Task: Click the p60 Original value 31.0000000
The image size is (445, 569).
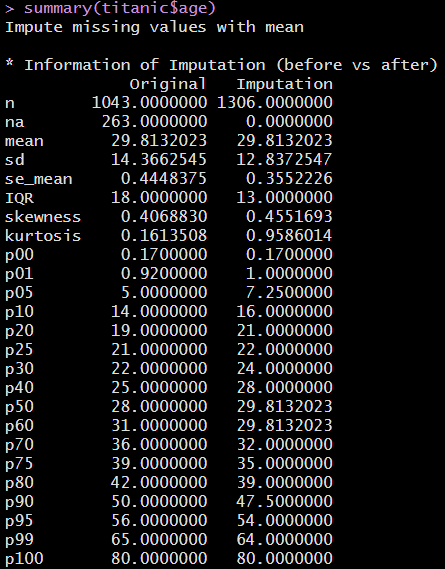Action: point(159,425)
